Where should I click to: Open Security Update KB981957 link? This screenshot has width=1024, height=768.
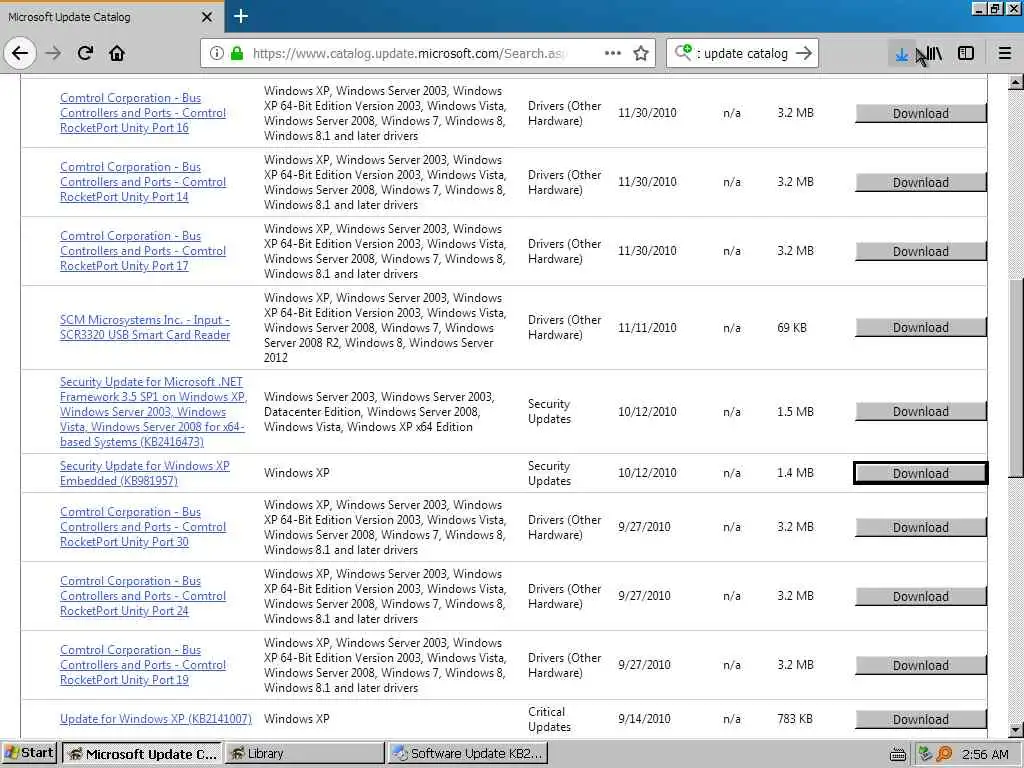tap(145, 473)
